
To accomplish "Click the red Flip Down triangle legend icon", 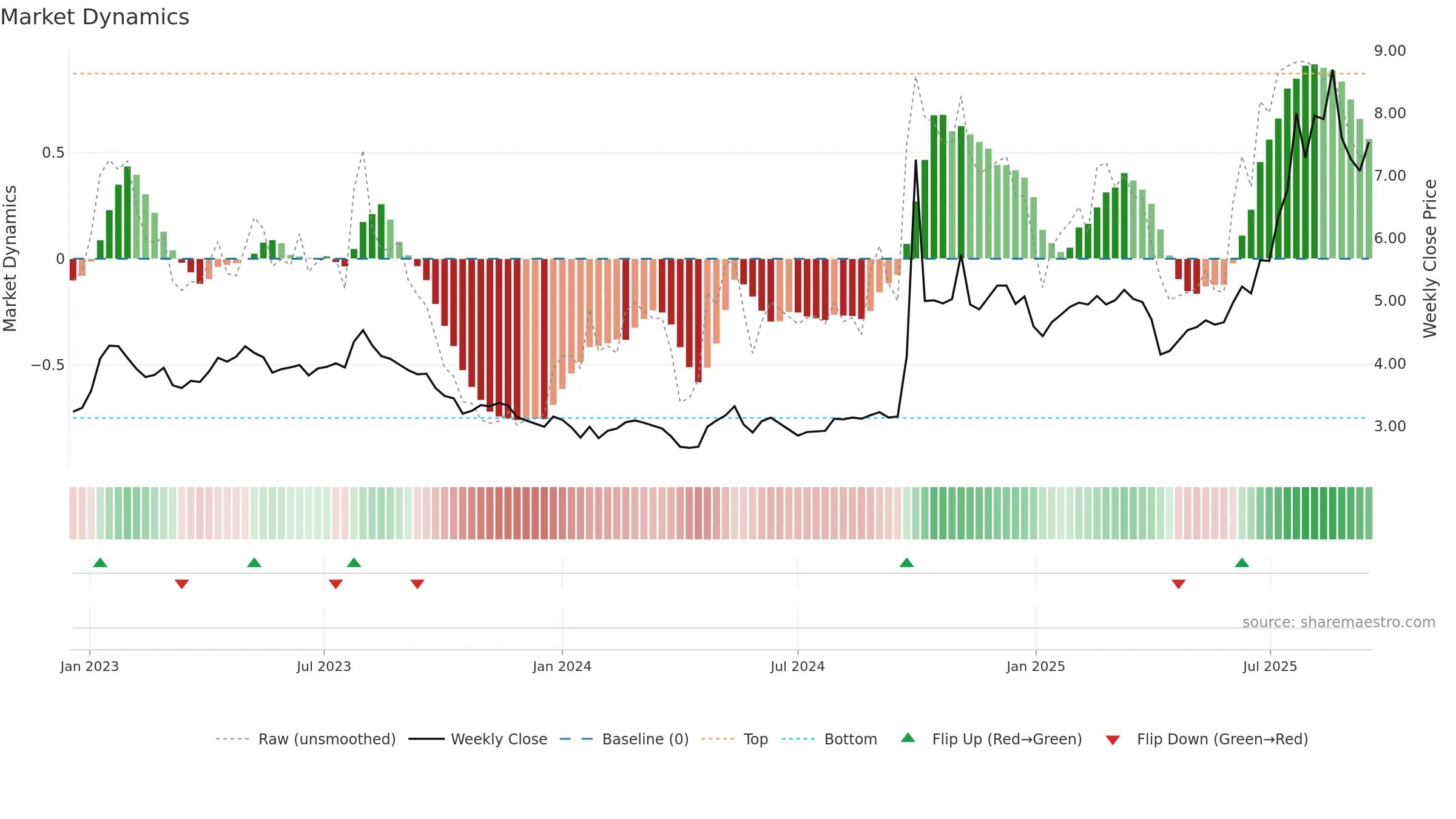I will click(x=1113, y=740).
